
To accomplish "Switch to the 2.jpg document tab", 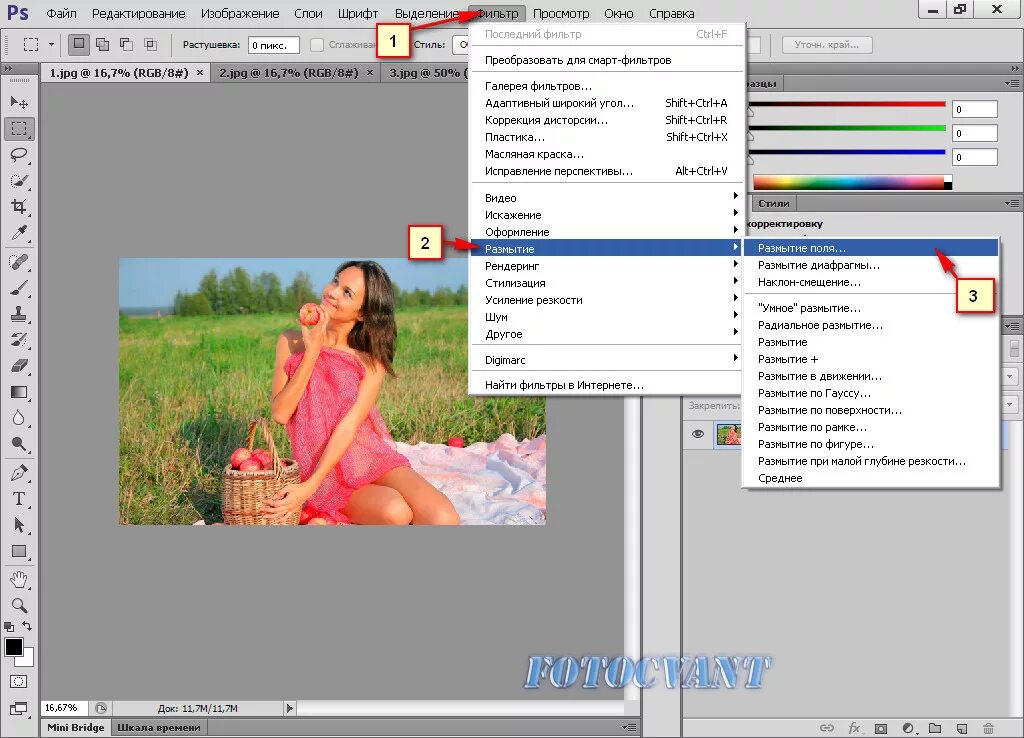I will click(295, 73).
